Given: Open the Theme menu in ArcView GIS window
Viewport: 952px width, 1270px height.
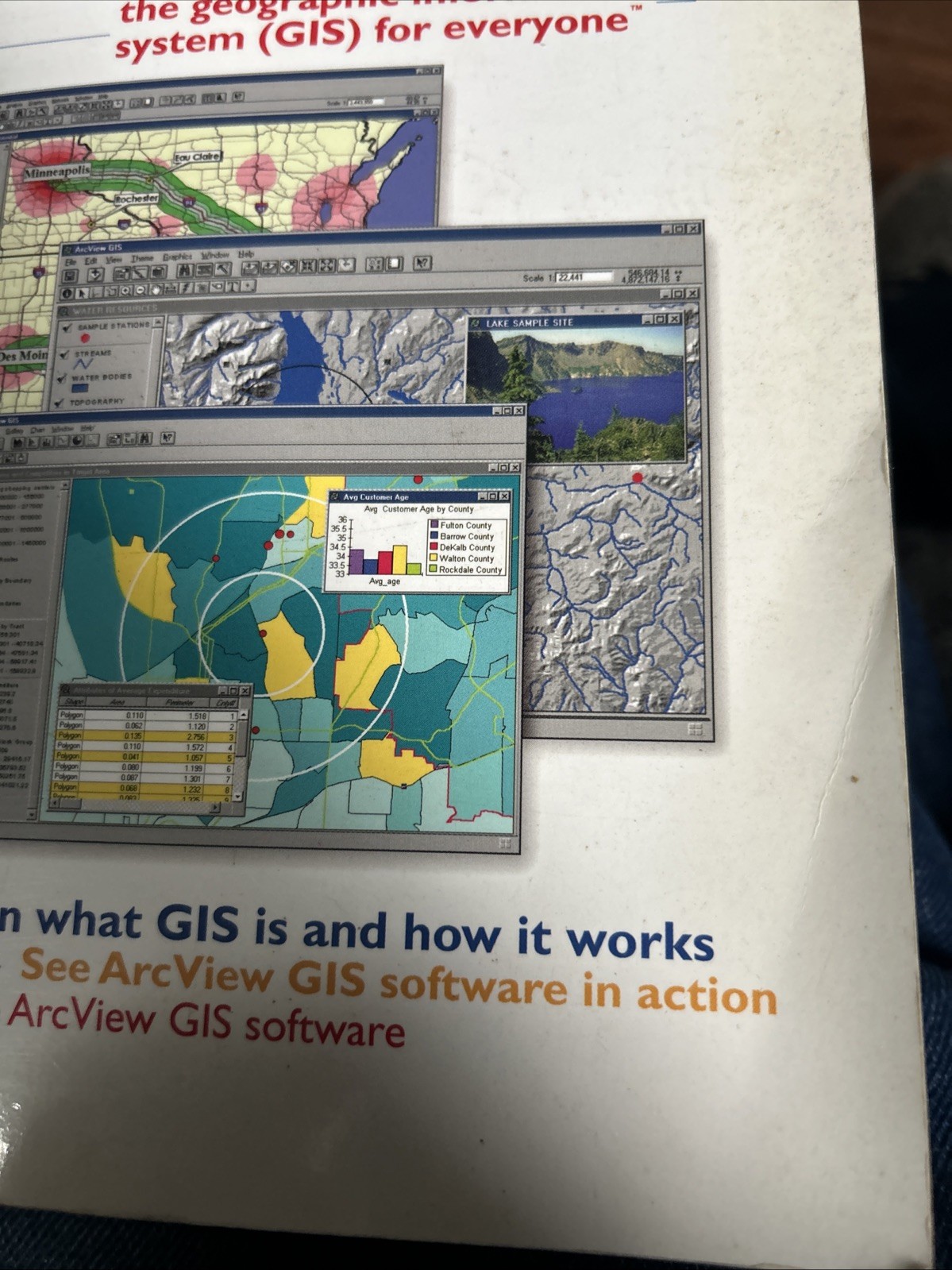Looking at the screenshot, I should click(142, 258).
